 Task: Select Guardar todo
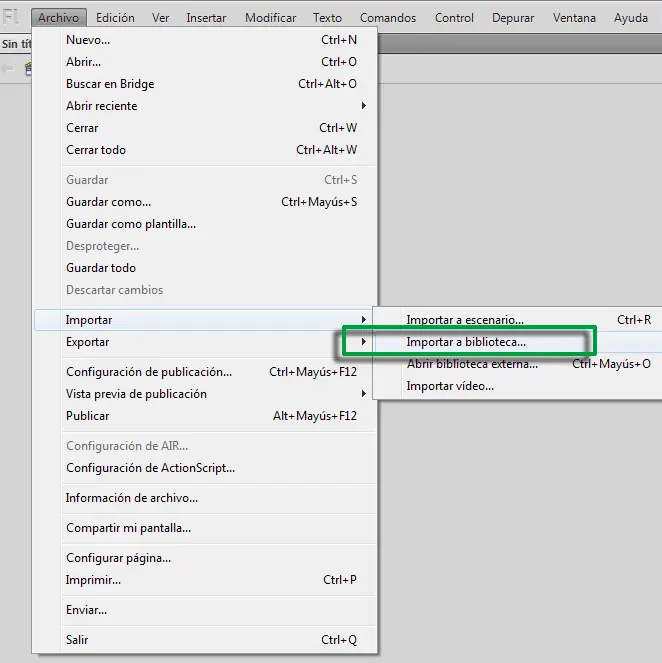[205, 268]
